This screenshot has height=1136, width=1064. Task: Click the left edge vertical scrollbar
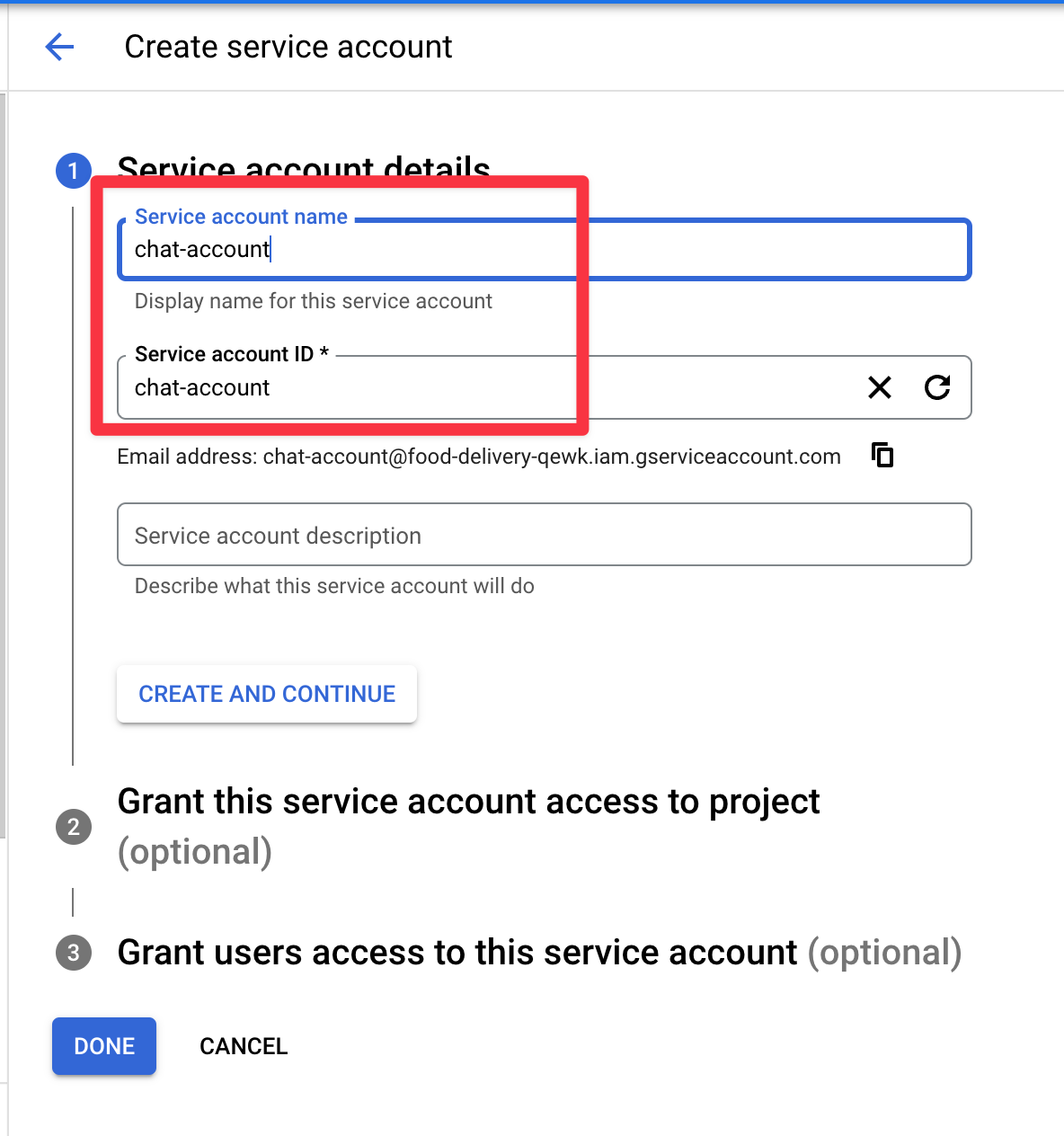point(4,449)
